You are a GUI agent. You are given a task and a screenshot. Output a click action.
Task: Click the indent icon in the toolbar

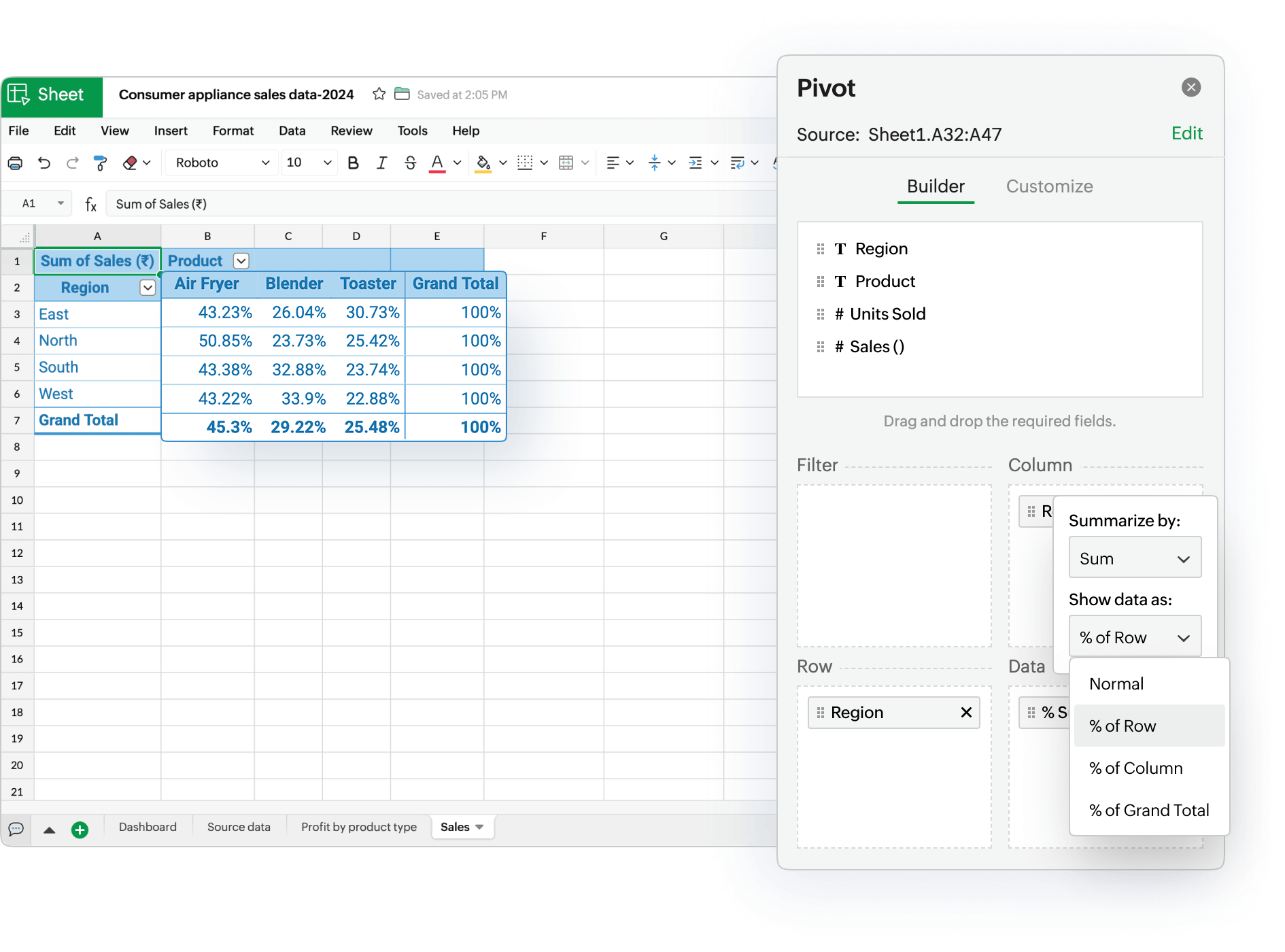pyautogui.click(x=695, y=163)
